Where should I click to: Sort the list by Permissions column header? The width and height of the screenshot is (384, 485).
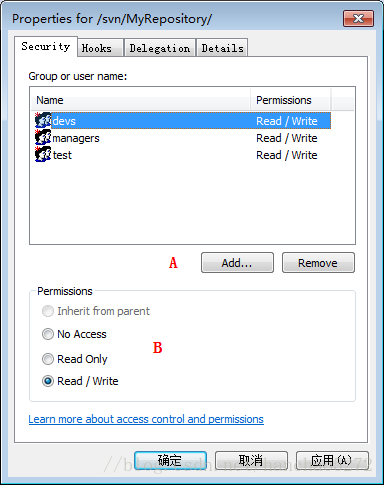click(290, 100)
